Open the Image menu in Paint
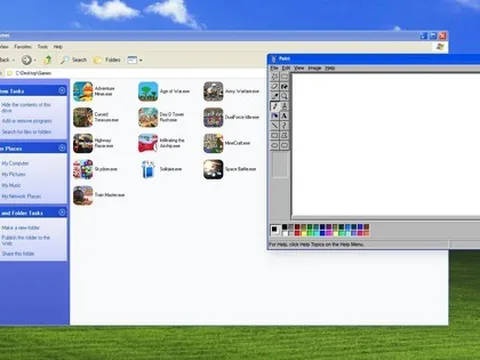 [x=314, y=68]
